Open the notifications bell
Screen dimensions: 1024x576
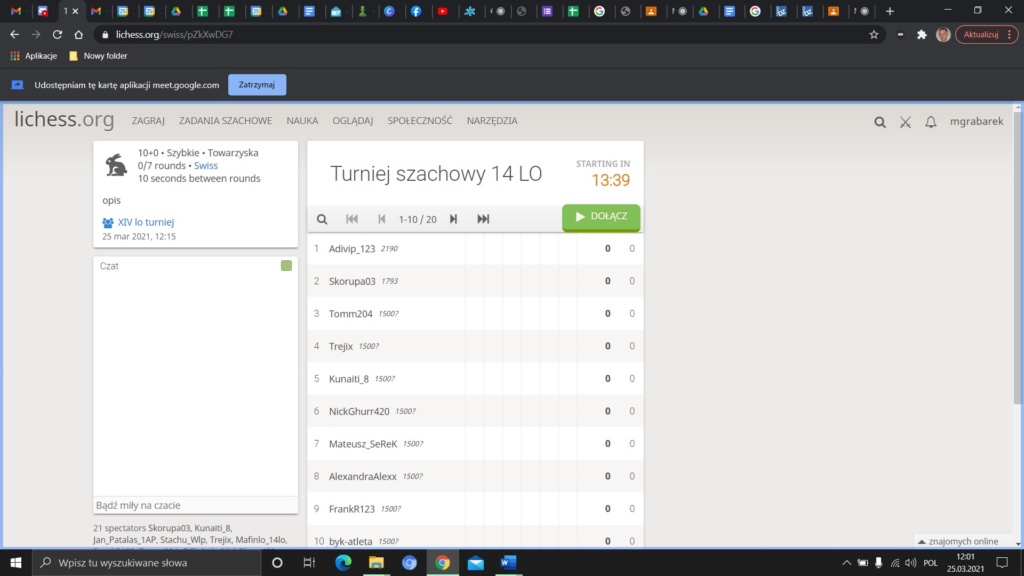(931, 122)
